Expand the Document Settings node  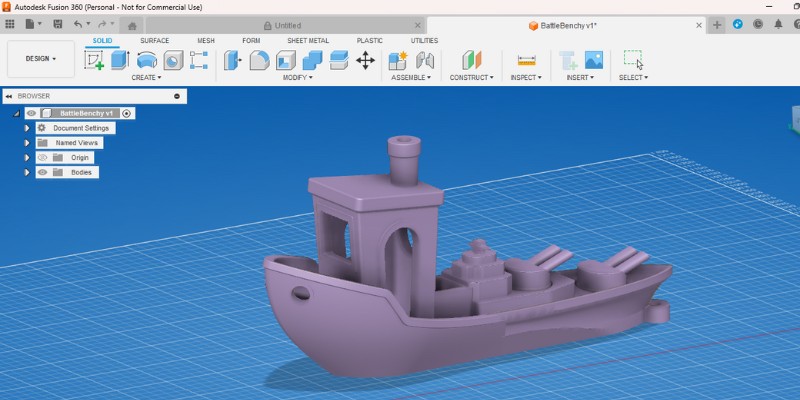[27, 128]
